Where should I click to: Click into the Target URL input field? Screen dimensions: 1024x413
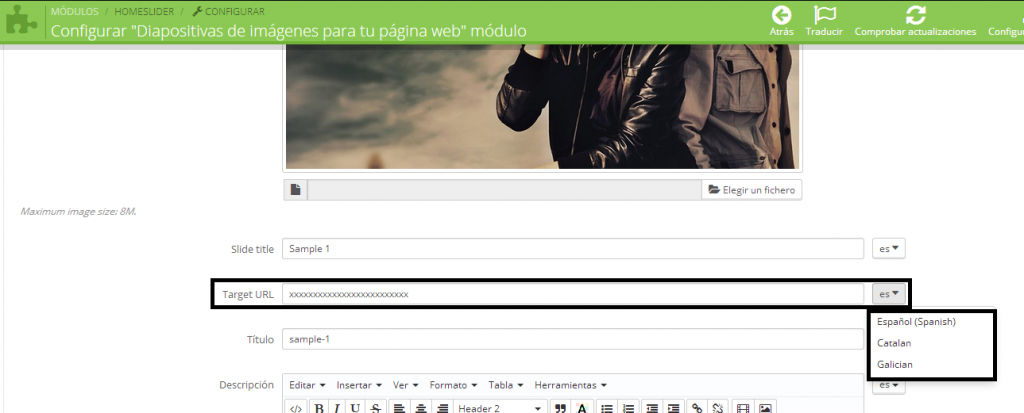click(572, 294)
